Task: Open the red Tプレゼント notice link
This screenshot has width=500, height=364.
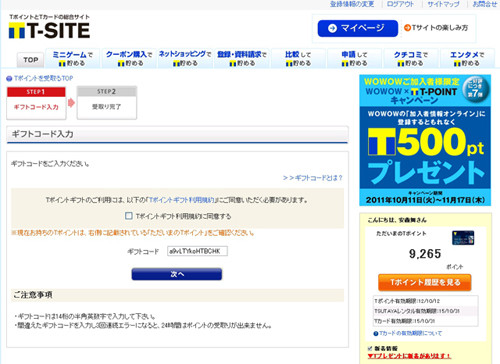Action: 409,356
